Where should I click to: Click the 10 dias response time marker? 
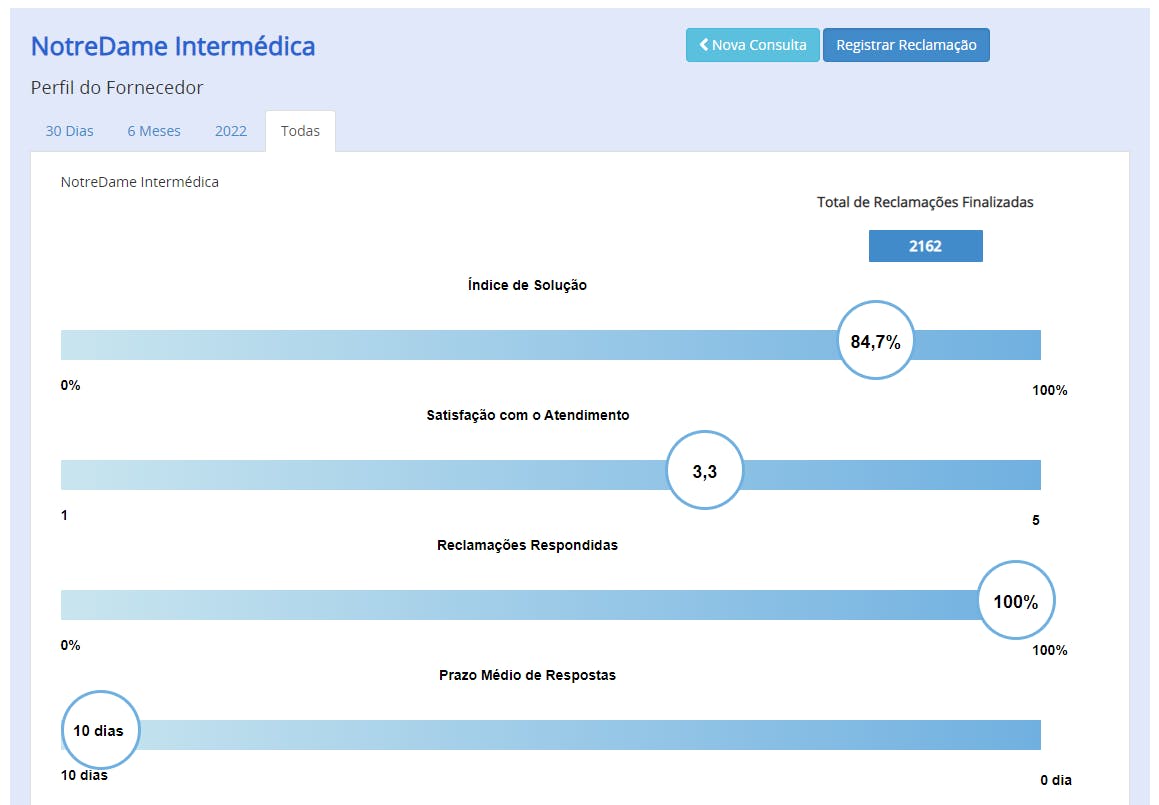point(99,730)
